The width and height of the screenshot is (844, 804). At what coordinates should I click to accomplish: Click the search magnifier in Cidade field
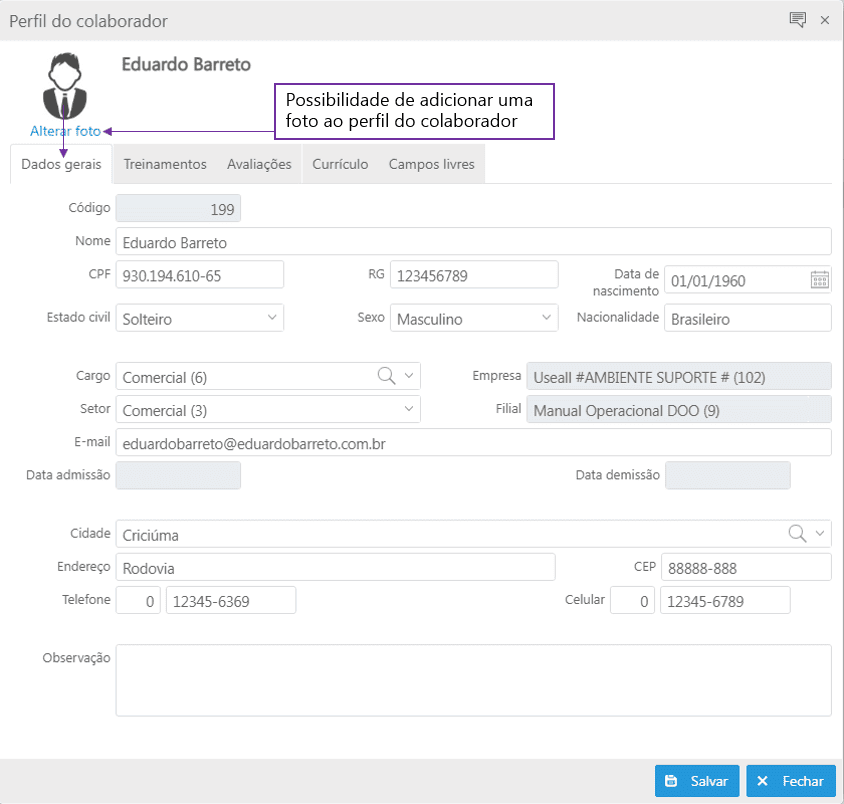coord(797,533)
